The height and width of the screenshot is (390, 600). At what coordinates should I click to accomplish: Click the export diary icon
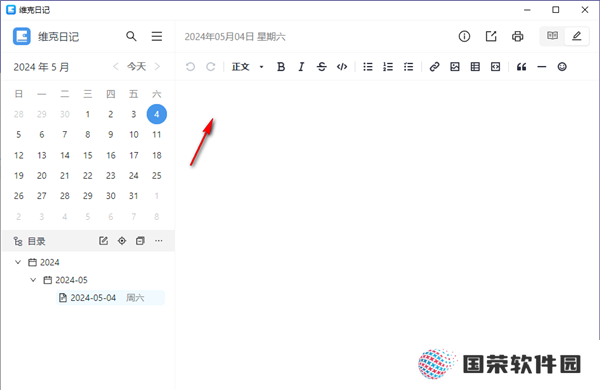point(491,36)
